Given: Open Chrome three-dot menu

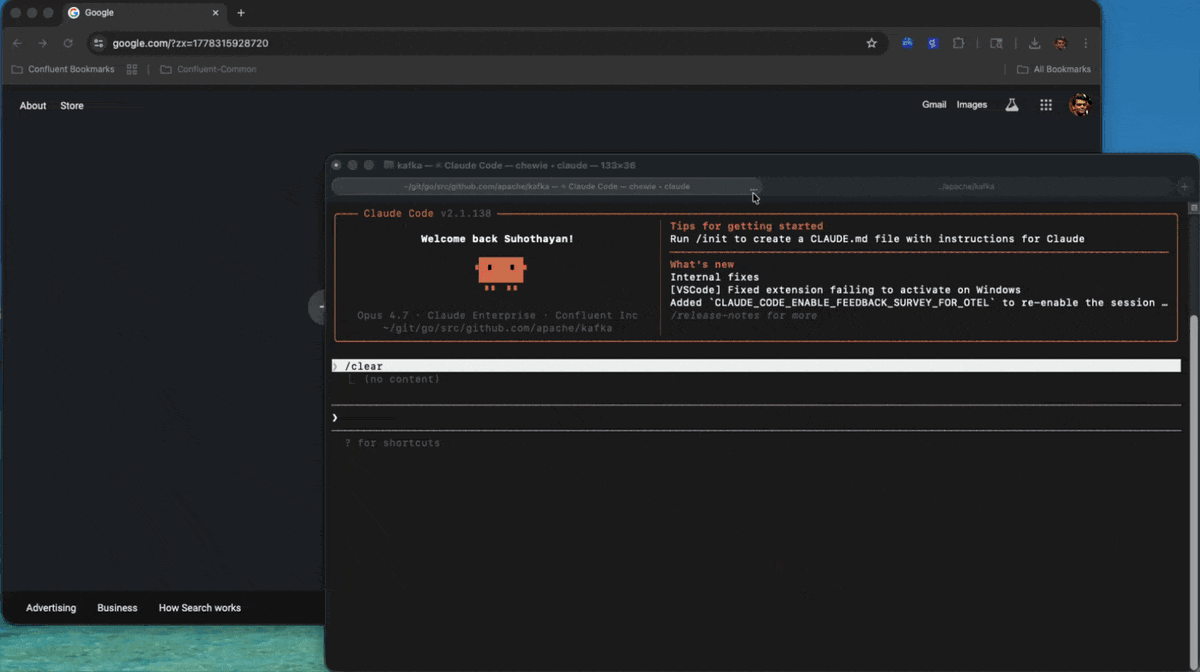Looking at the screenshot, I should (1086, 43).
